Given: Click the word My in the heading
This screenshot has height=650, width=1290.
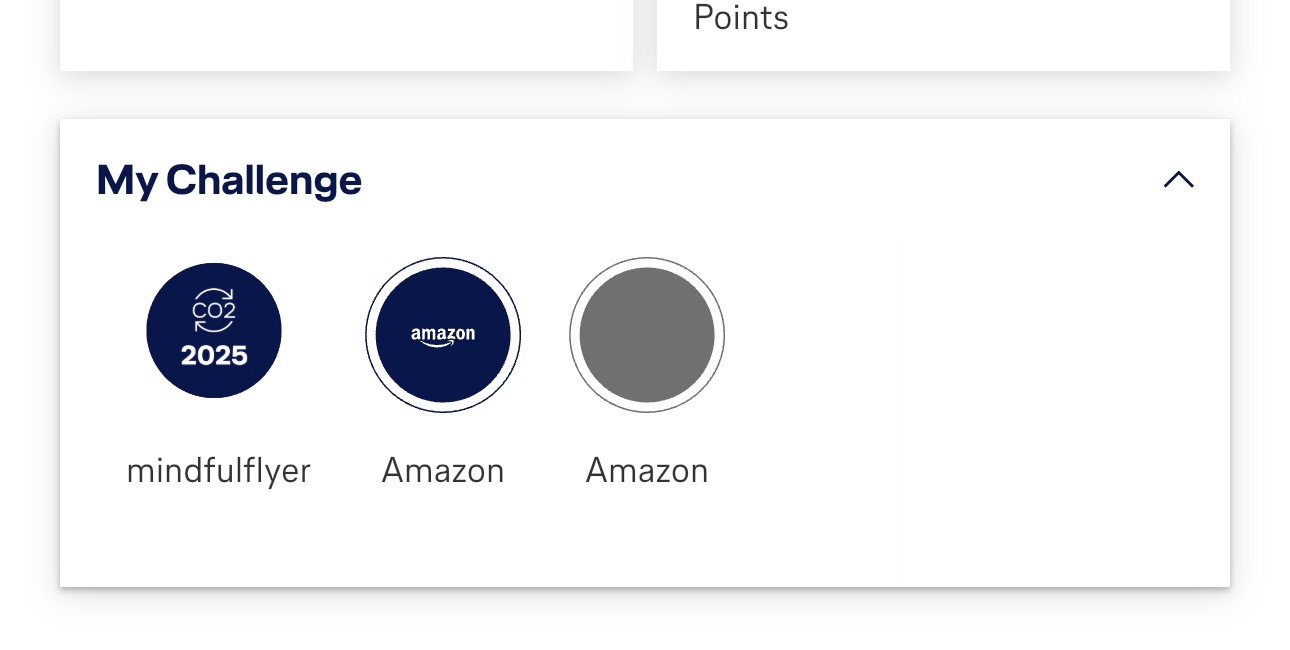Looking at the screenshot, I should click(127, 180).
